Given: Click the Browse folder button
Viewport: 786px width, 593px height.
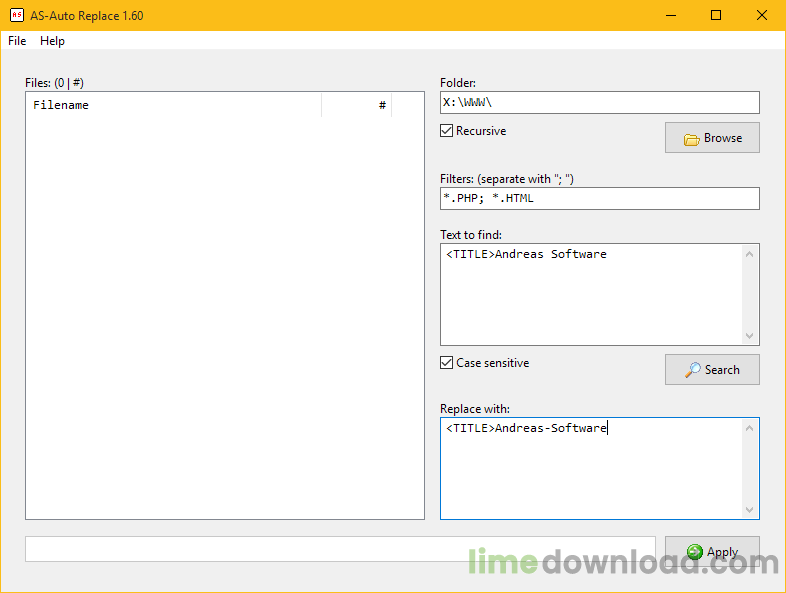Looking at the screenshot, I should coord(712,138).
